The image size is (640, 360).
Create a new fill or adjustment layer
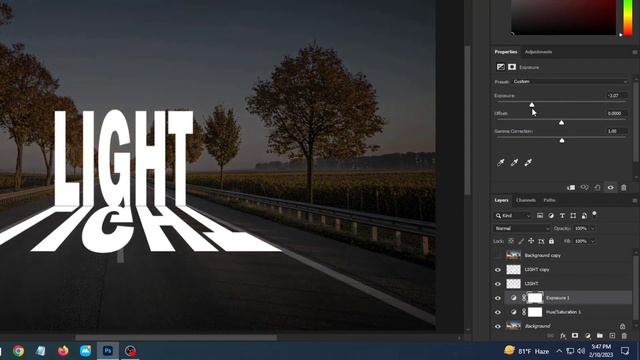(587, 336)
